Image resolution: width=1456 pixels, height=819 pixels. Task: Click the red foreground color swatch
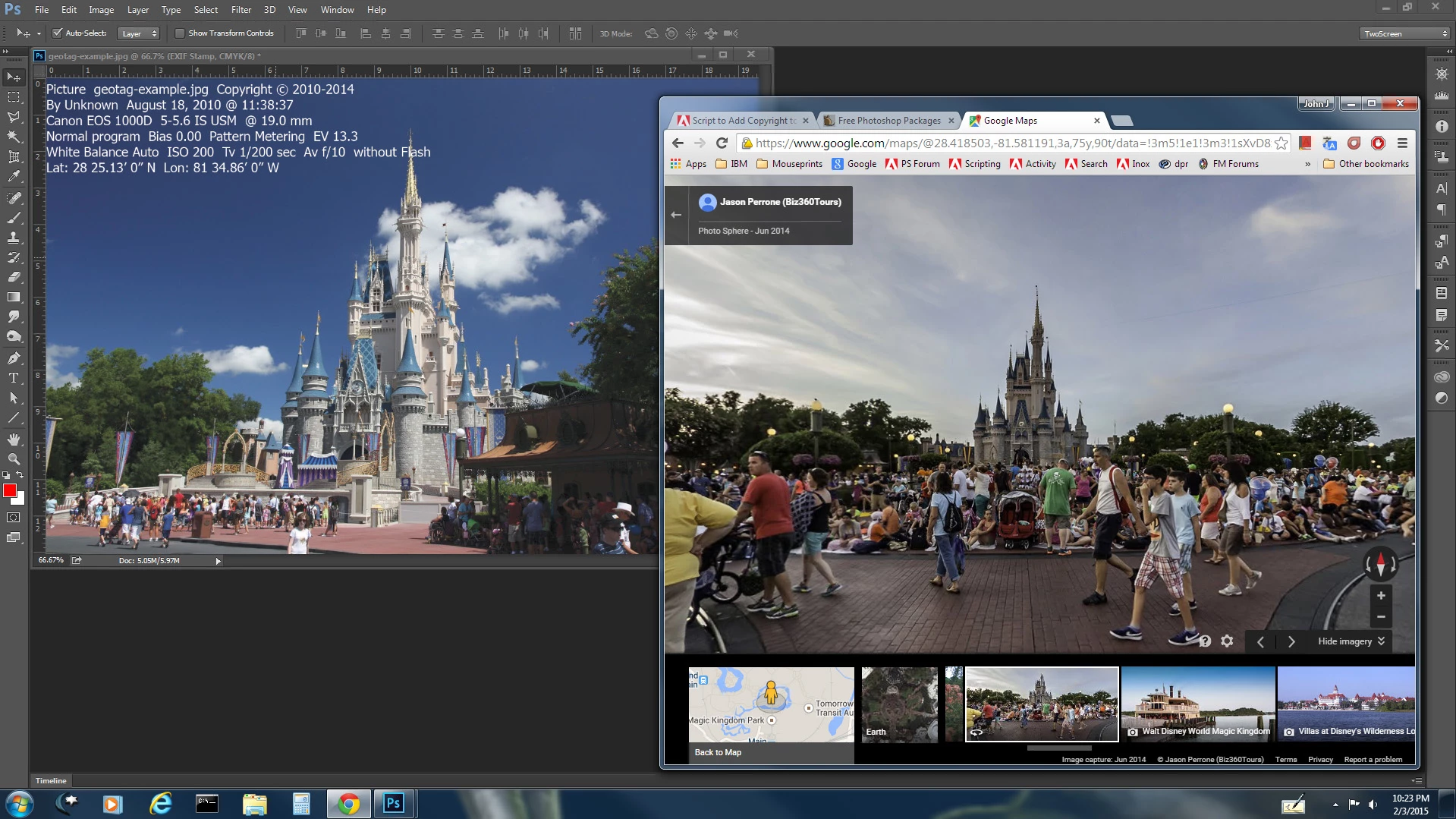pyautogui.click(x=10, y=491)
